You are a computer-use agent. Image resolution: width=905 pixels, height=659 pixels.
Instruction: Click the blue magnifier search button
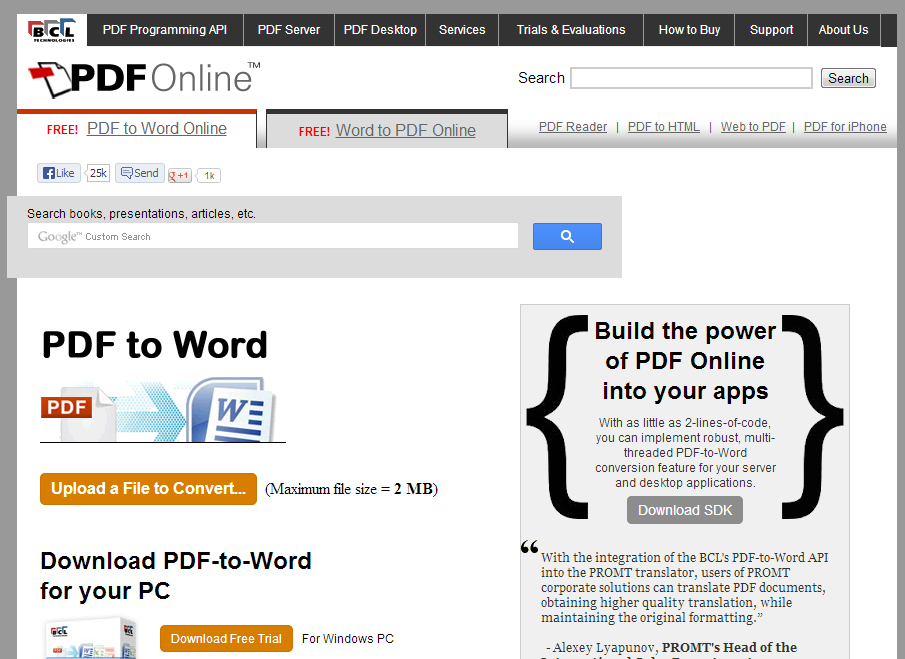(567, 237)
